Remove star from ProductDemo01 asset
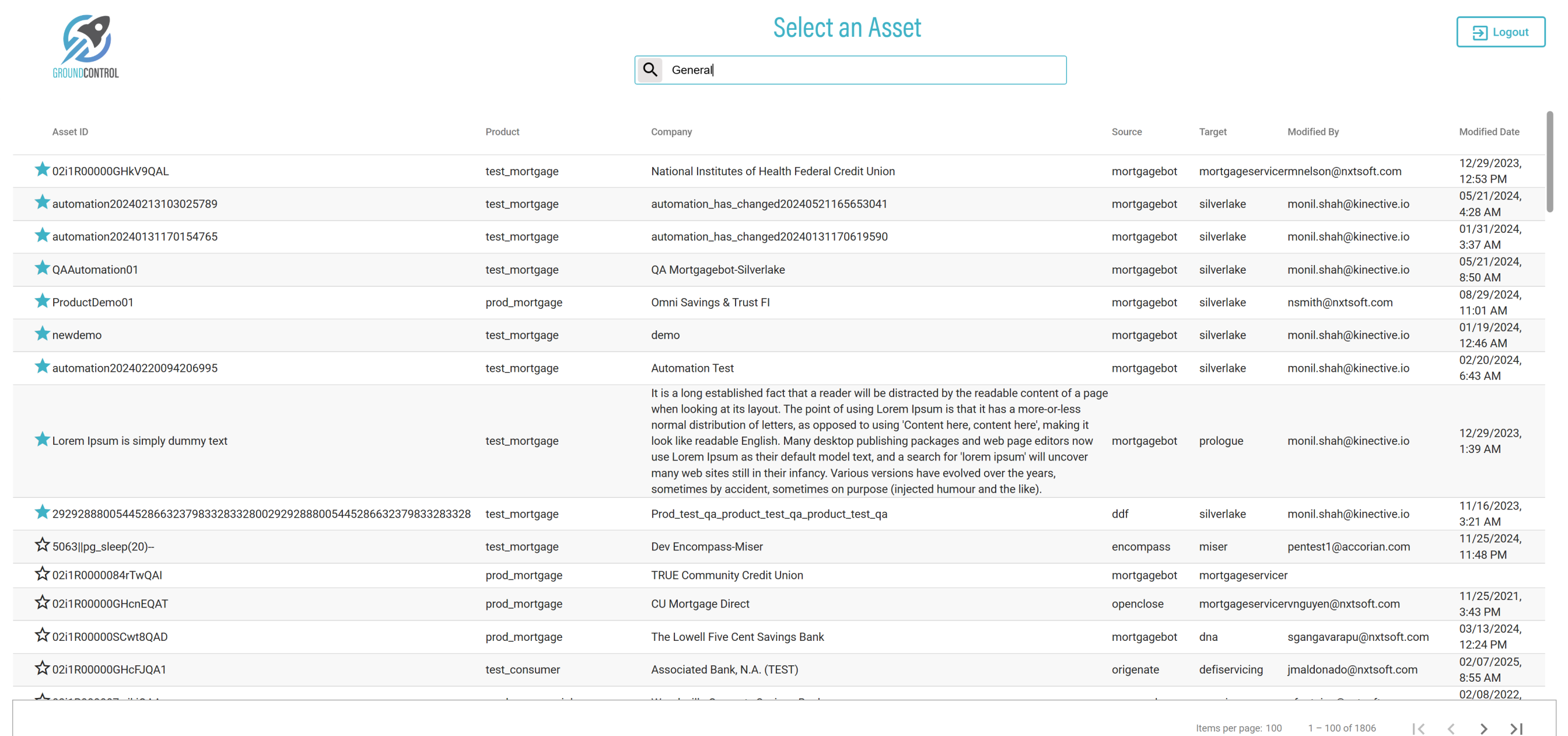Viewport: 1568px width, 736px height. point(42,301)
